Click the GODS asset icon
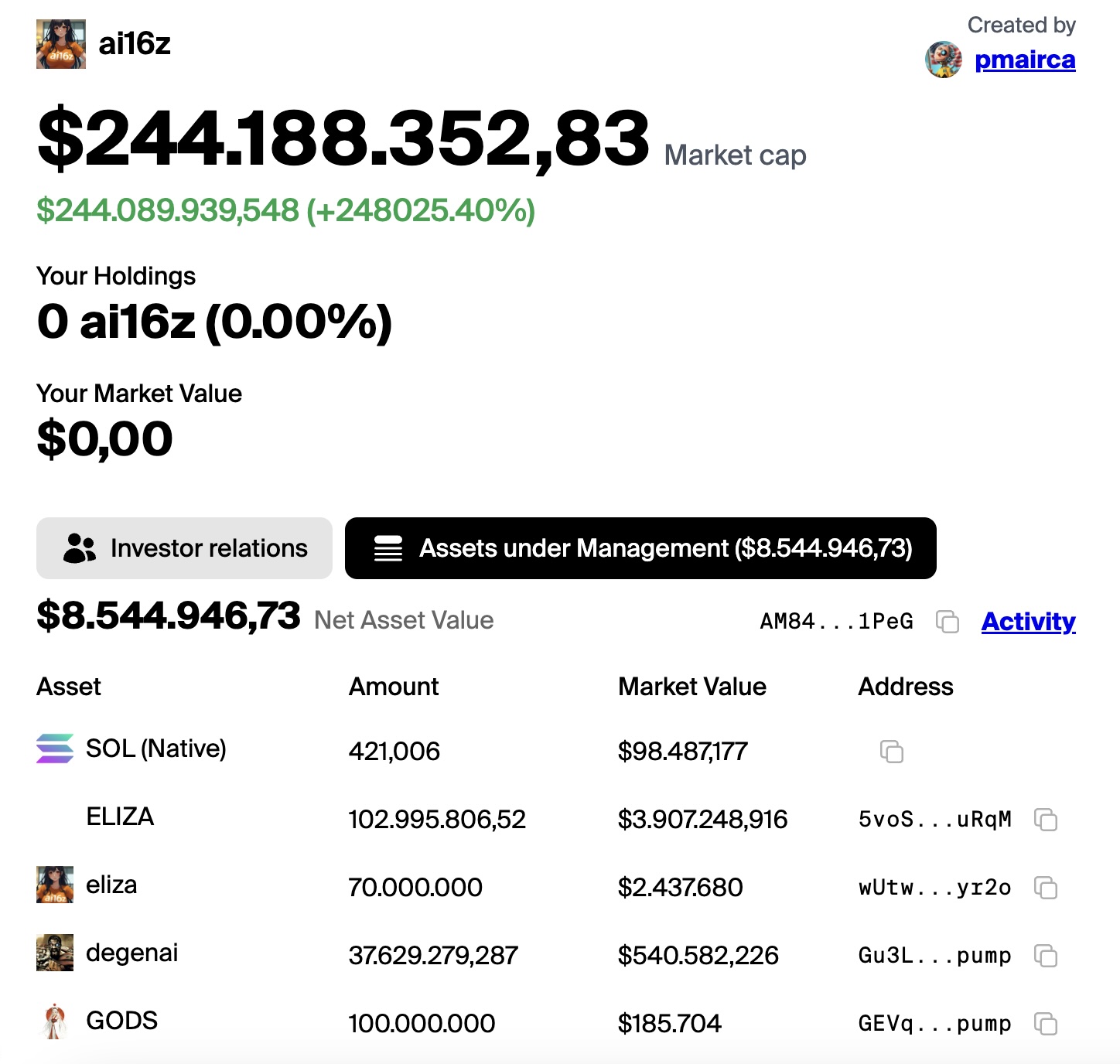Screen dimensions: 1120x1064 point(54,1021)
